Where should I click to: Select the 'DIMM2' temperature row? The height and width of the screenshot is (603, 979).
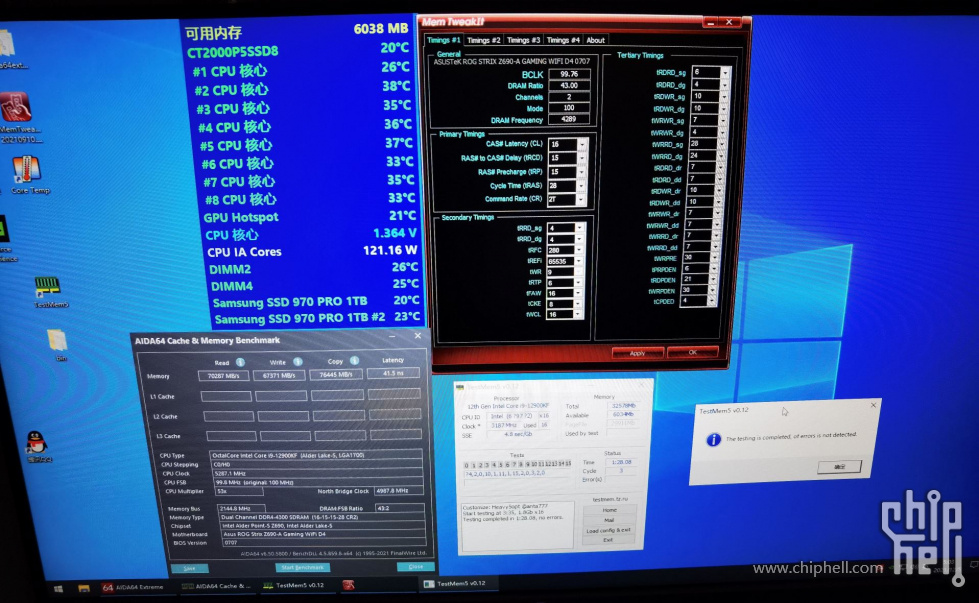[313, 268]
